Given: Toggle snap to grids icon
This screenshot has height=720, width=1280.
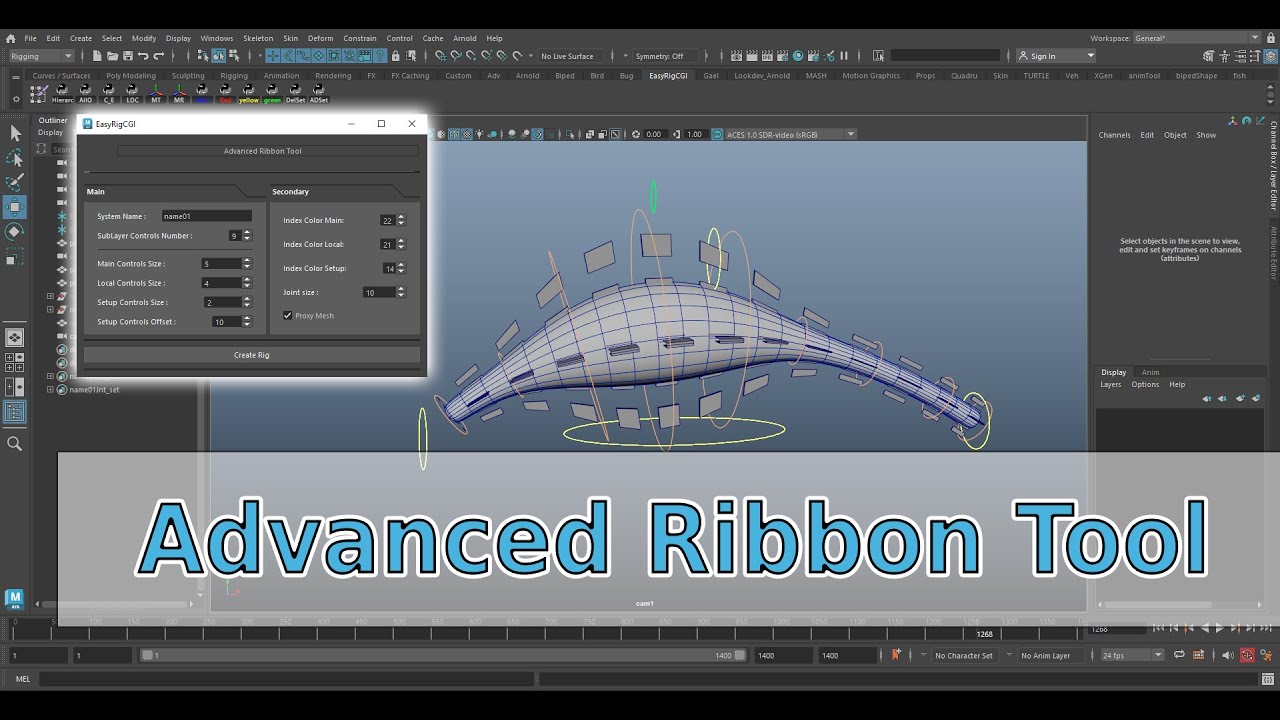Looking at the screenshot, I should point(440,56).
